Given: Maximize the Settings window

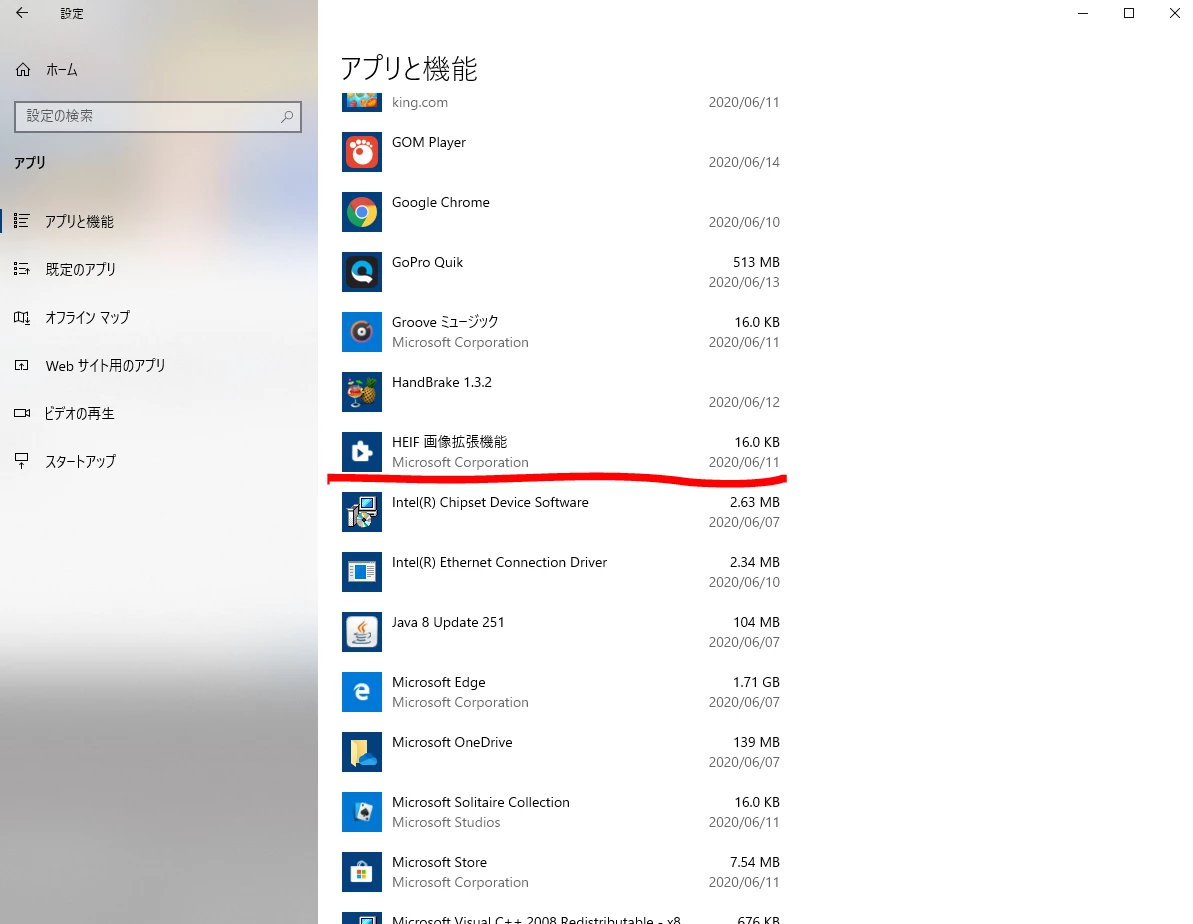Looking at the screenshot, I should point(1129,13).
